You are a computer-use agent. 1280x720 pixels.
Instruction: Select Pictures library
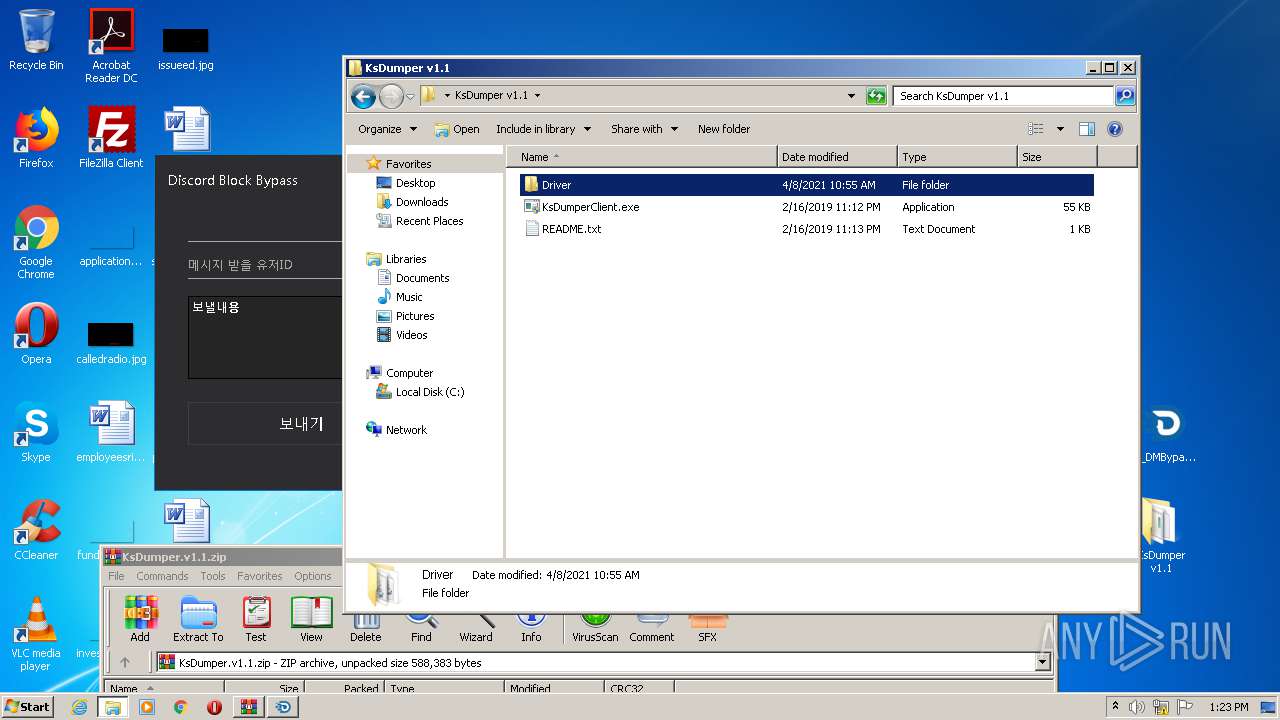point(405,316)
